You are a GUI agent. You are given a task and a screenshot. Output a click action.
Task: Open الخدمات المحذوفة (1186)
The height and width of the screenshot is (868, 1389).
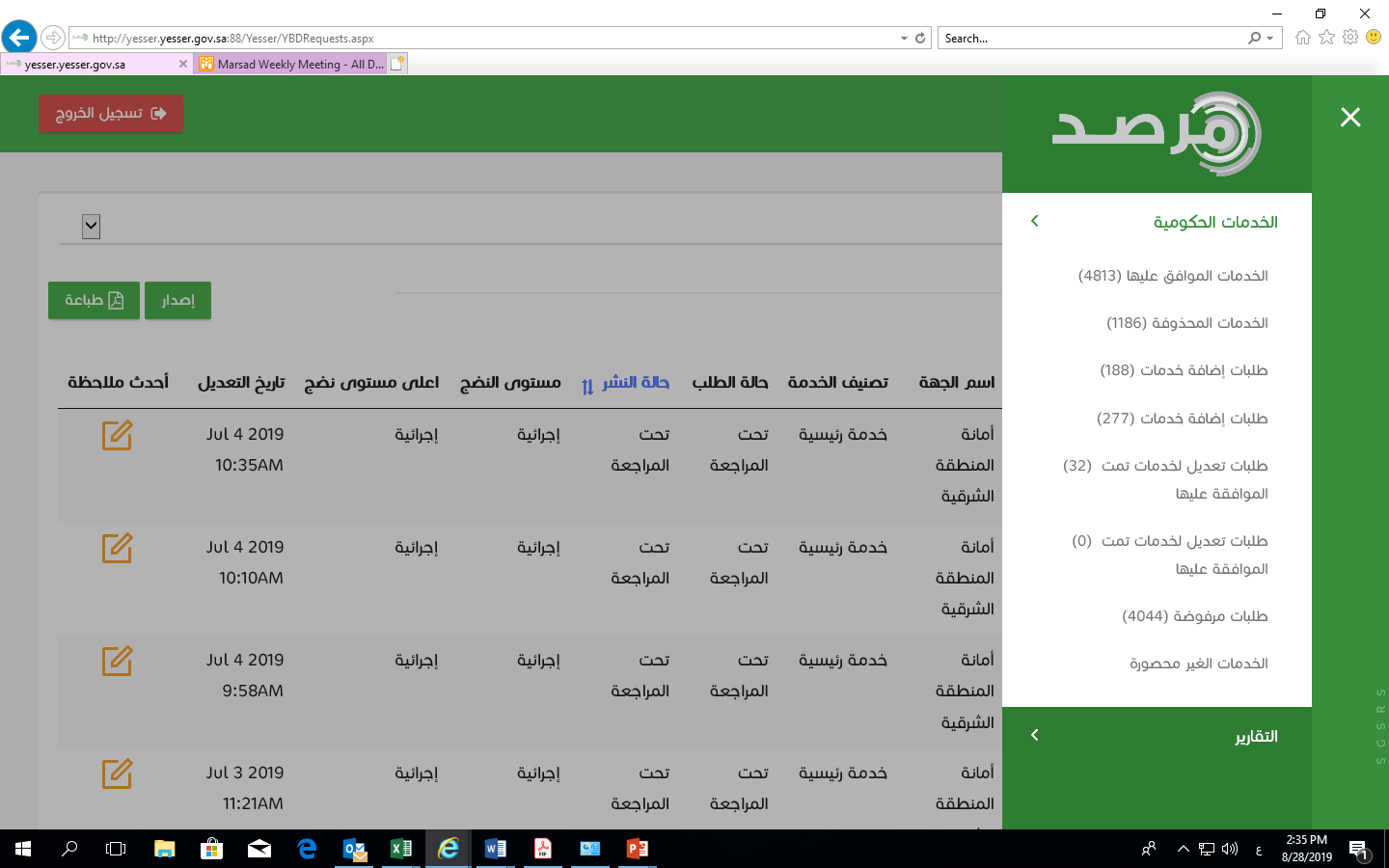pyautogui.click(x=1186, y=323)
